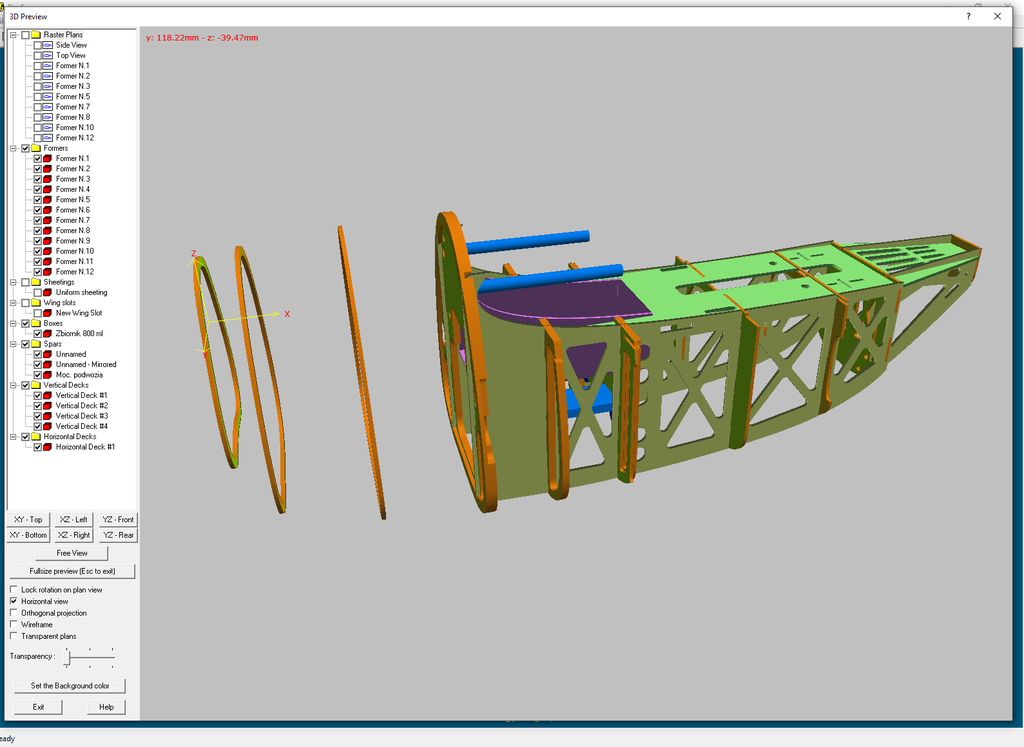Collapse the Formers tree branch
This screenshot has height=747, width=1024.
(x=13, y=147)
